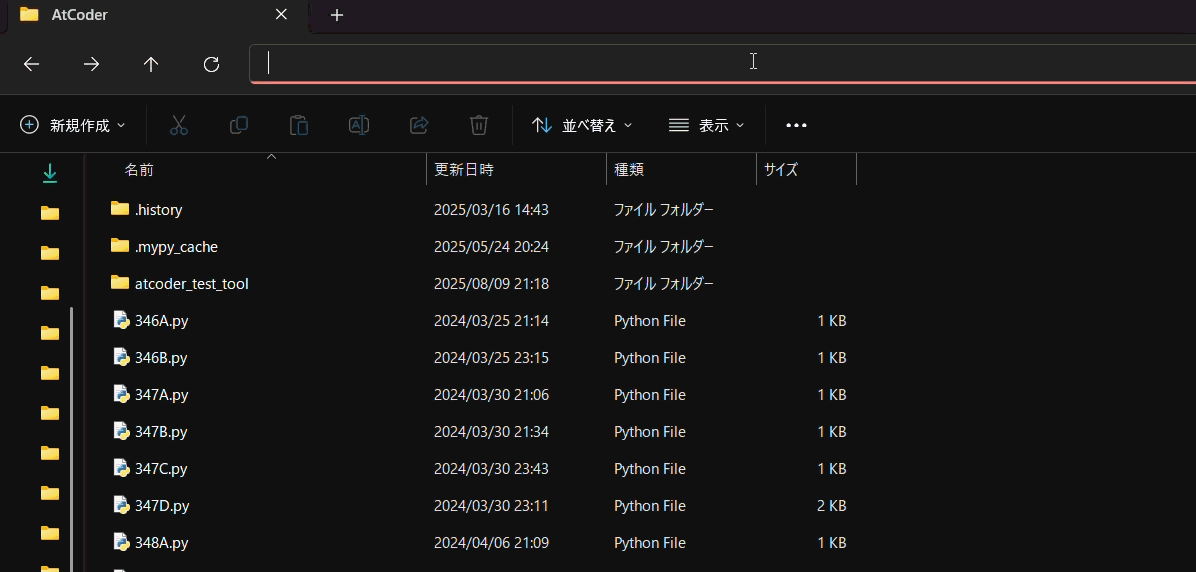The height and width of the screenshot is (572, 1196).
Task: Select the AtCoder tab
Action: [156, 15]
